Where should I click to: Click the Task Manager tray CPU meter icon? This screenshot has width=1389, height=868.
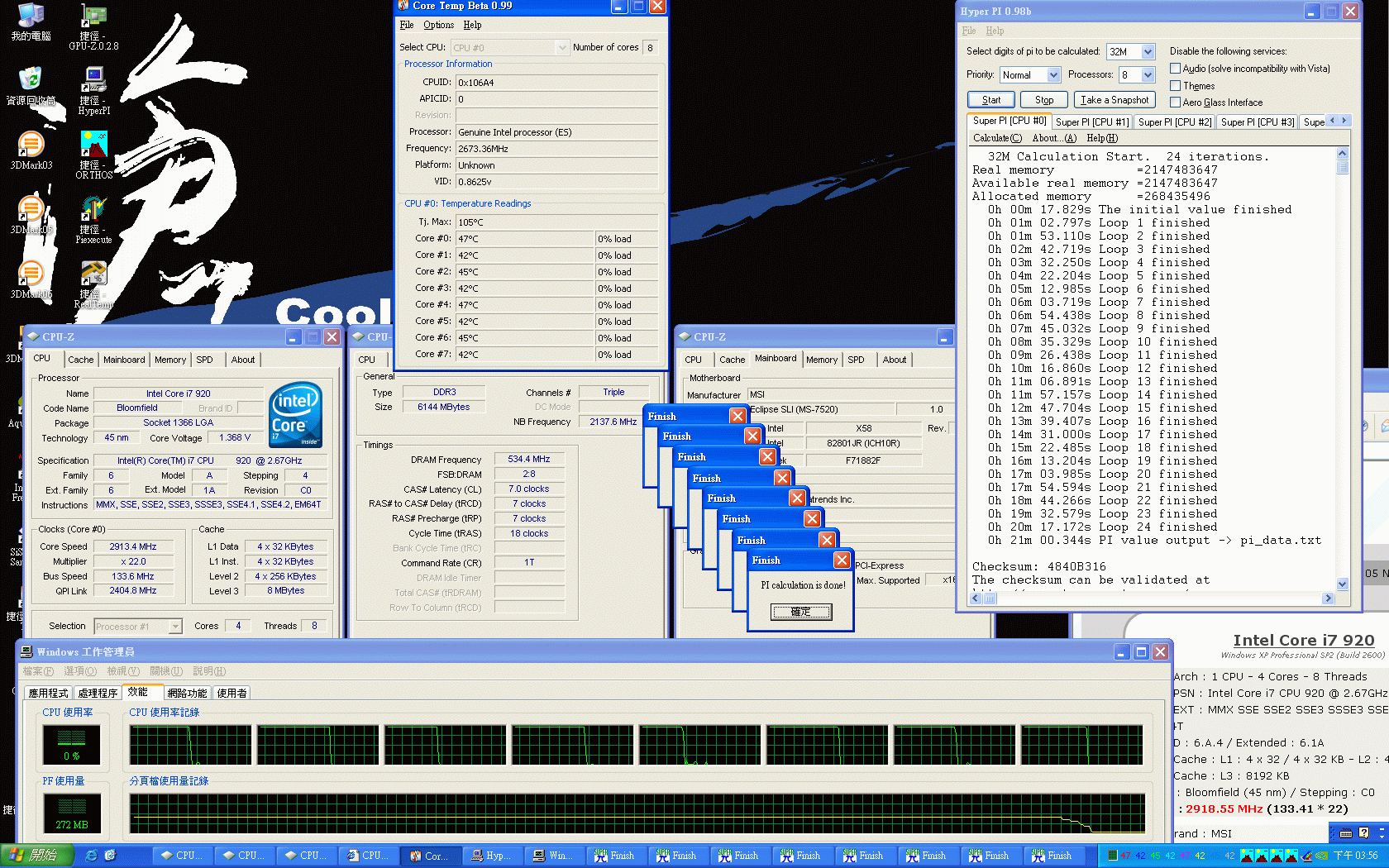[x=1113, y=856]
